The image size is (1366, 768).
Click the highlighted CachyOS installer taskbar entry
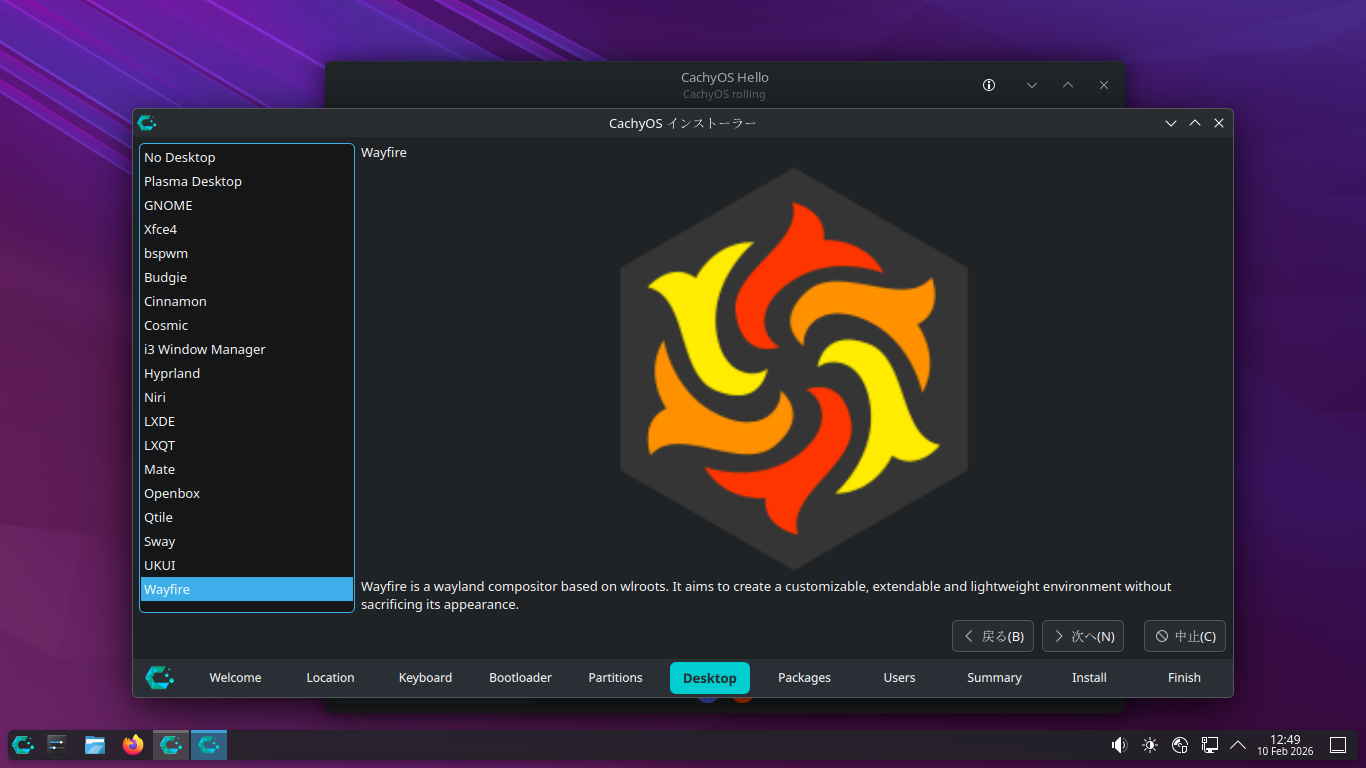click(209, 745)
